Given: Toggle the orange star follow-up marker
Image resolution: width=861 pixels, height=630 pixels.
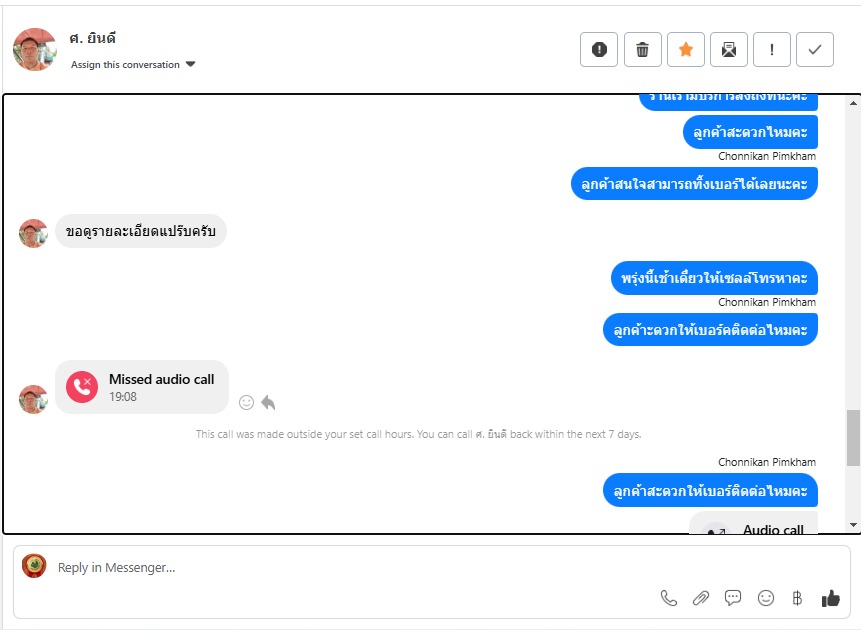Looking at the screenshot, I should (686, 49).
